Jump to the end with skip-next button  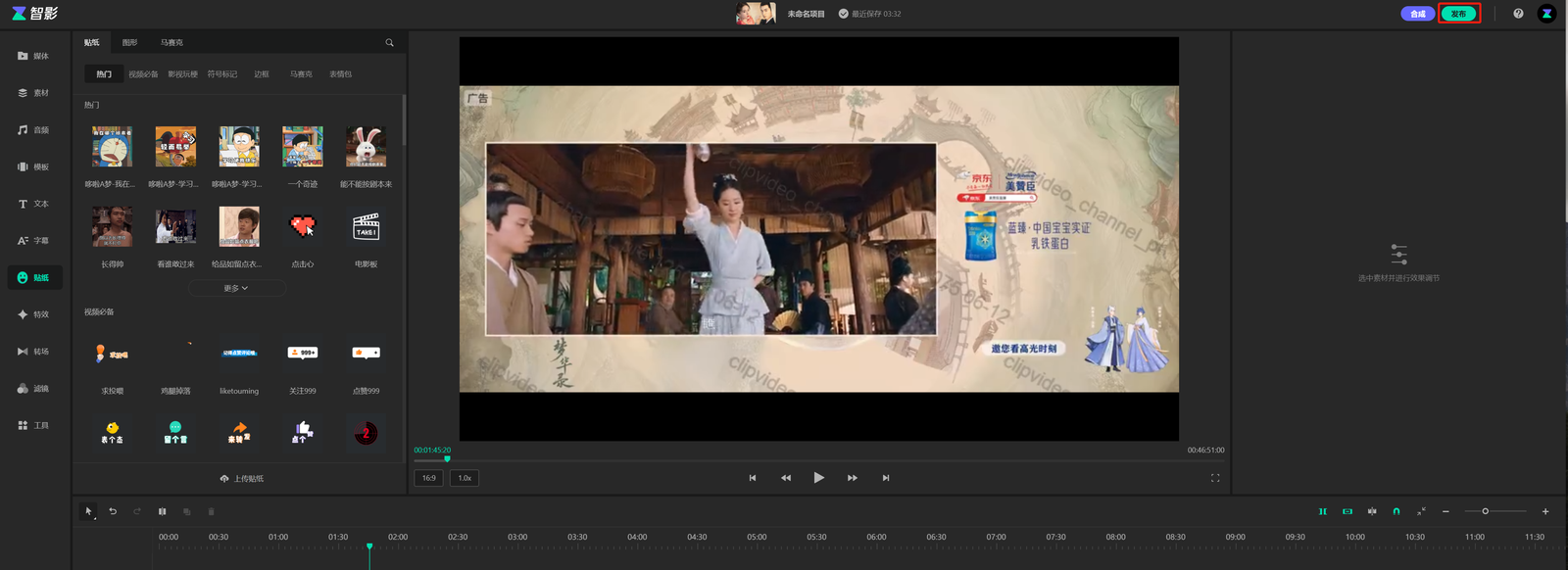pos(886,478)
